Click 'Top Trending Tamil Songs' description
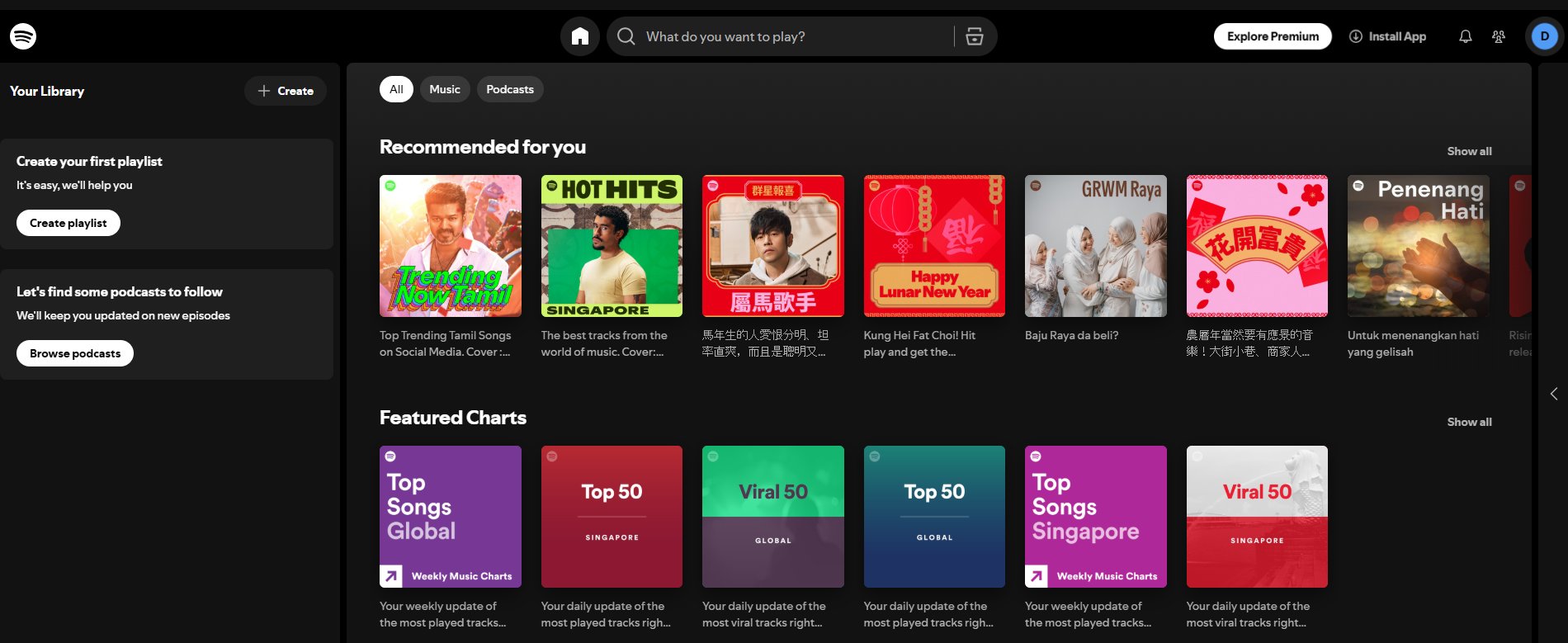The image size is (1568, 643). coord(446,343)
